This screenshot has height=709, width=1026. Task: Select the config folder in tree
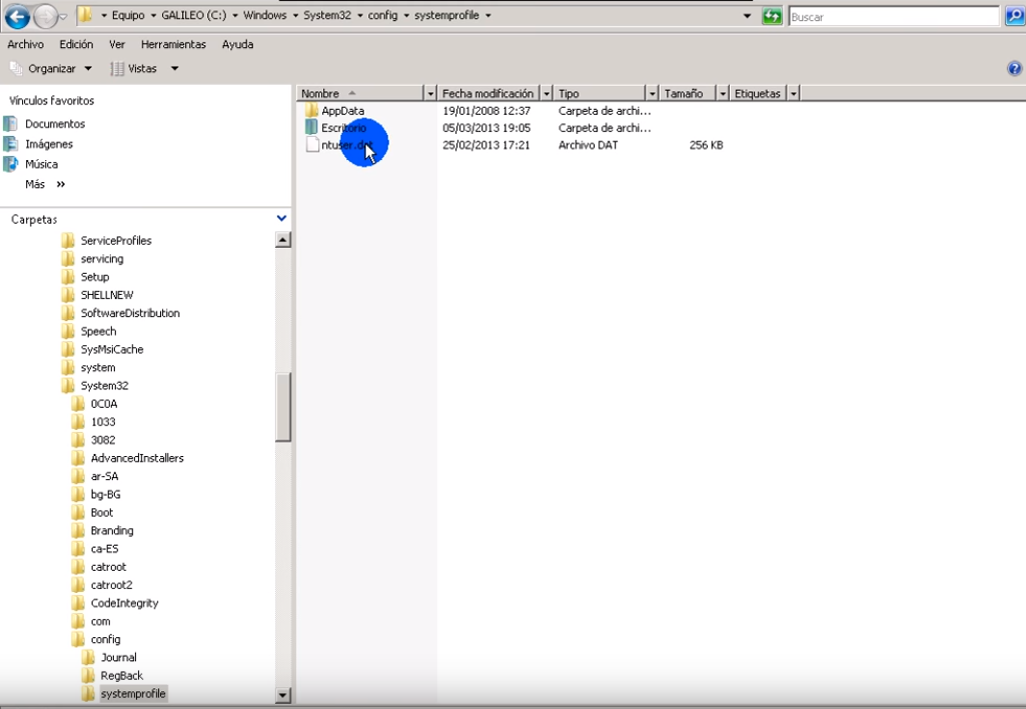click(105, 640)
